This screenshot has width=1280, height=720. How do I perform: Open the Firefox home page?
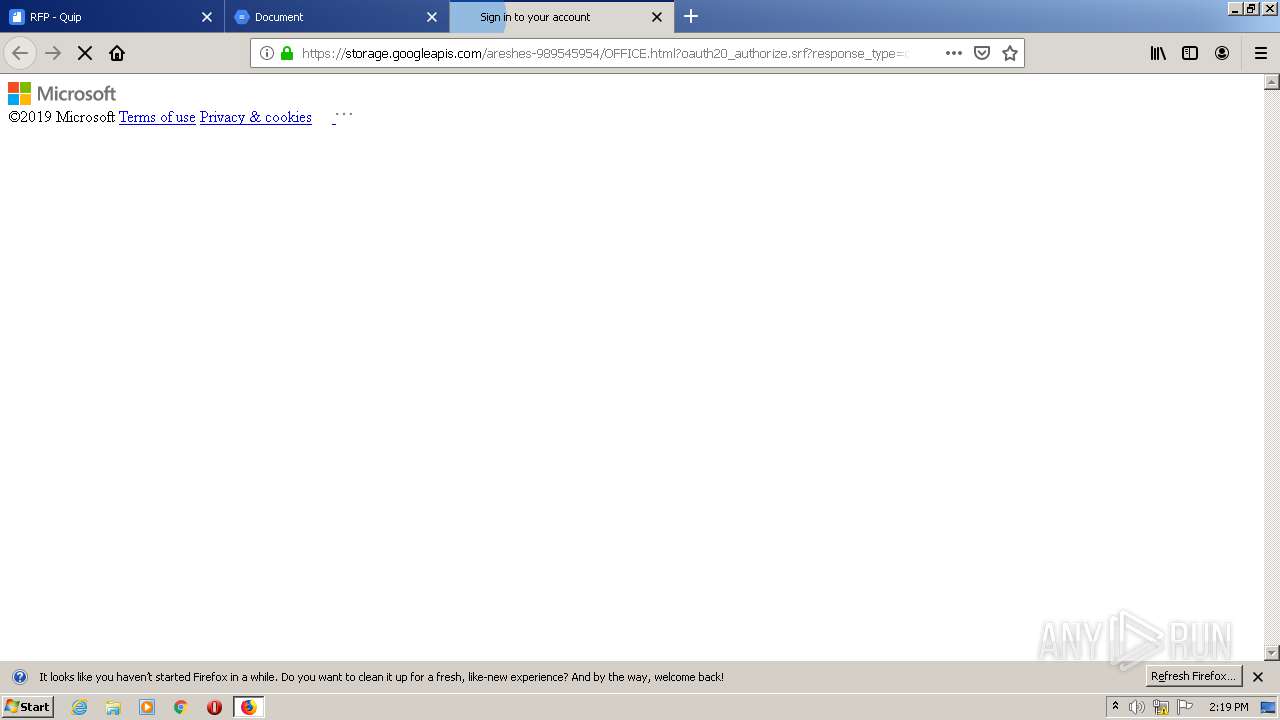[117, 53]
